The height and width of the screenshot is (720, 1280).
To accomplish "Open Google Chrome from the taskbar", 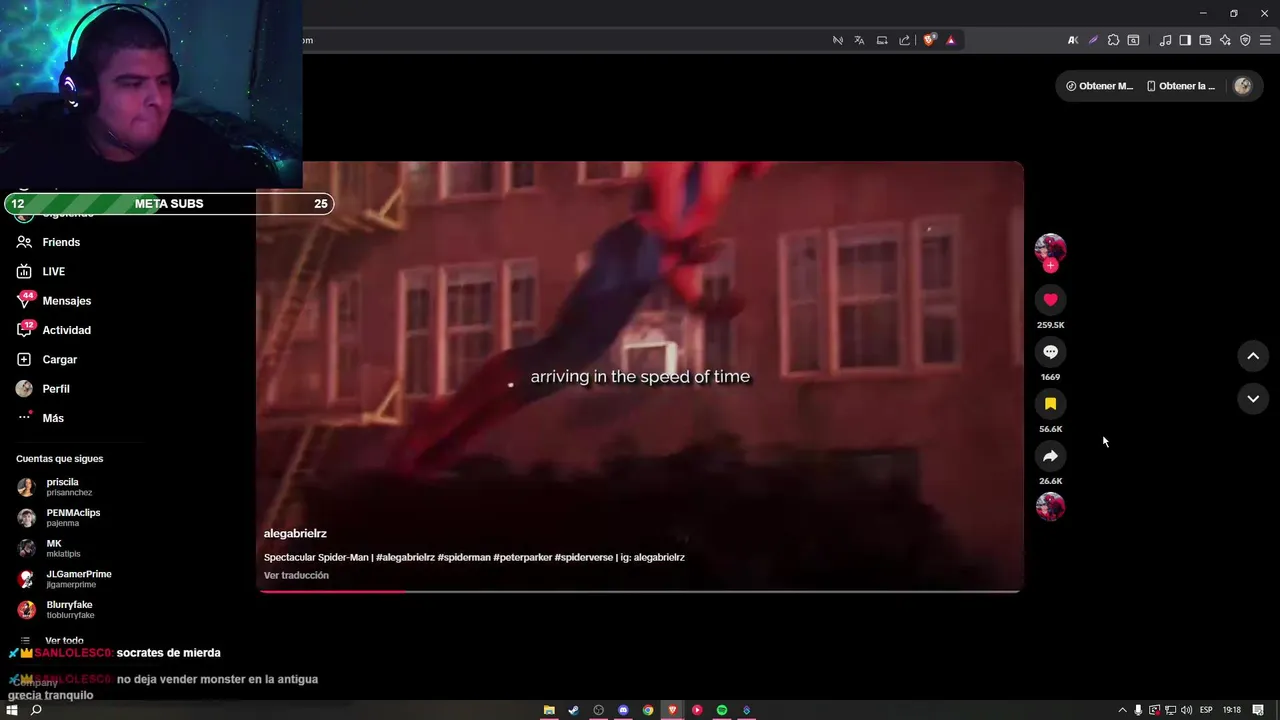I will (x=648, y=710).
